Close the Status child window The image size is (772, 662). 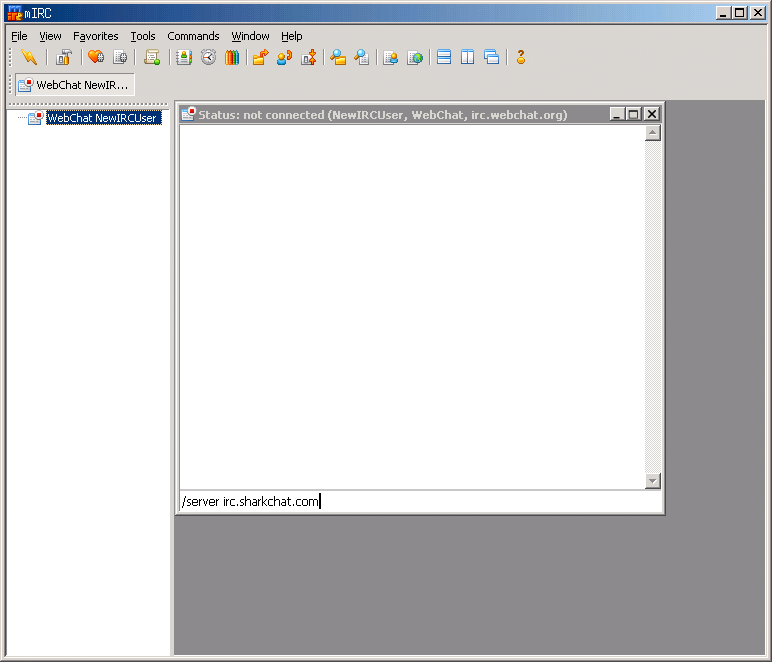[651, 114]
